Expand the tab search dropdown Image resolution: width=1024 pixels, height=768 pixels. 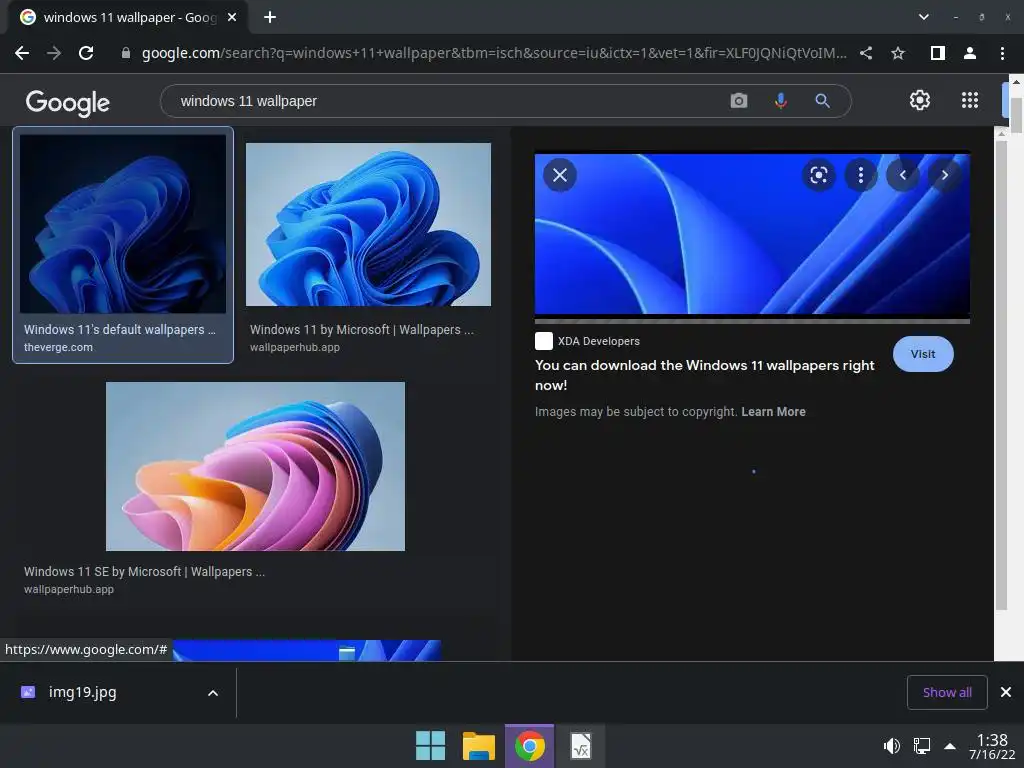pyautogui.click(x=923, y=17)
